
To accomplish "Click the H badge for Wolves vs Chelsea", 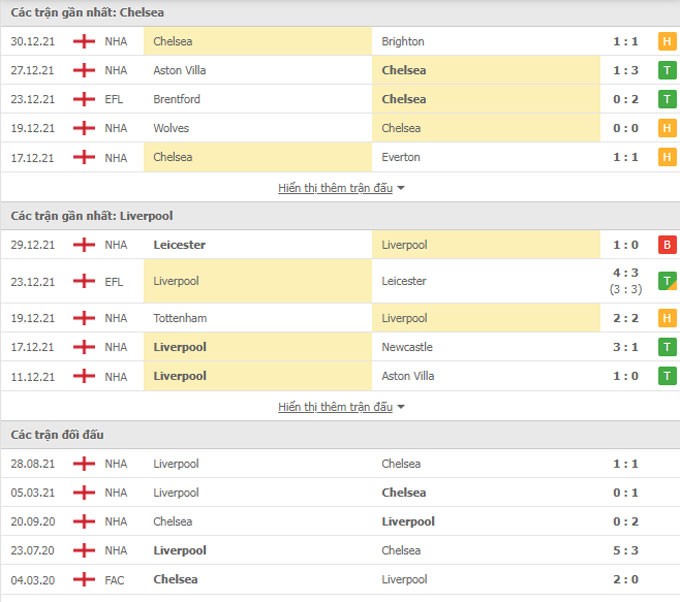I will (667, 128).
